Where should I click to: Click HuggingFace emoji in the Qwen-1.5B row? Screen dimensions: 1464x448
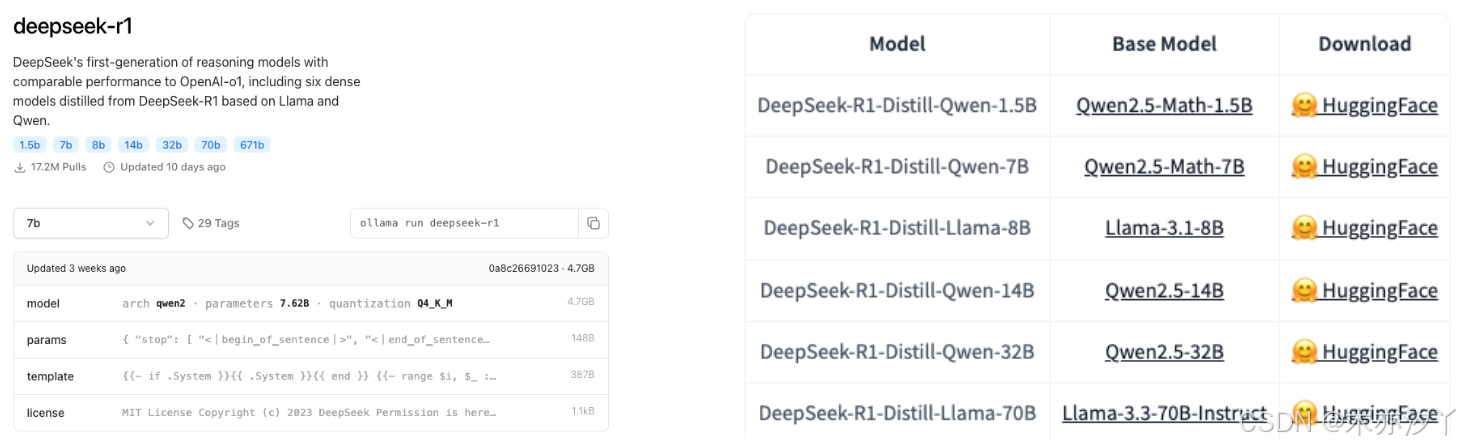[x=1304, y=105]
